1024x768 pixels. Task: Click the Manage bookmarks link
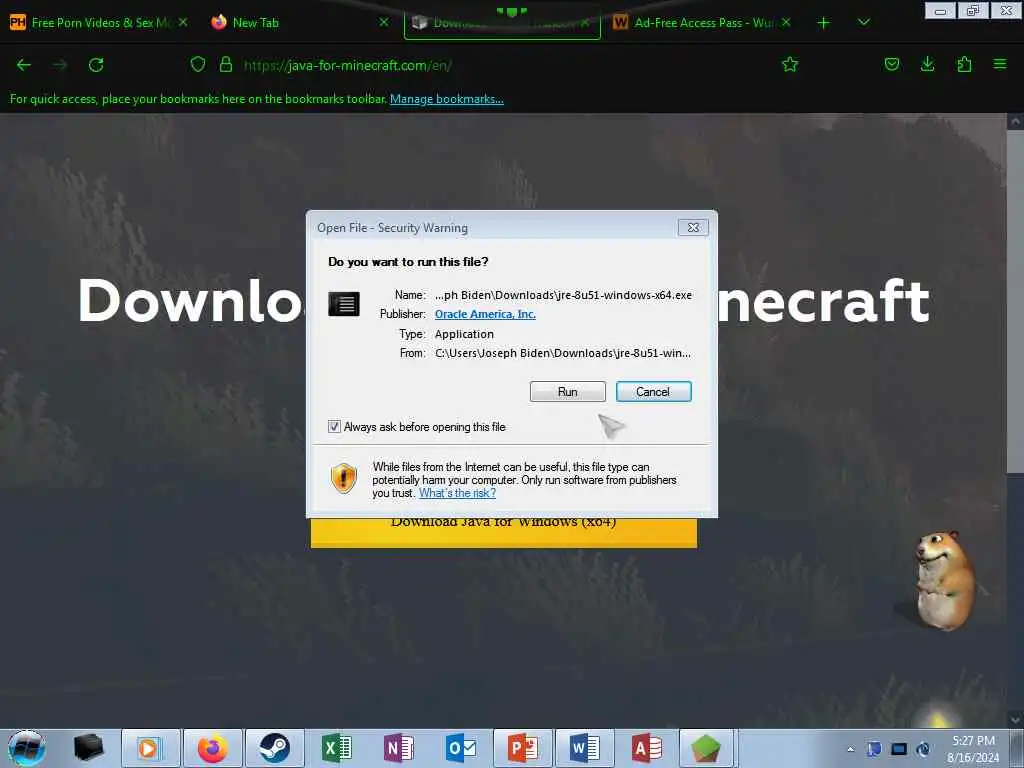coord(447,99)
